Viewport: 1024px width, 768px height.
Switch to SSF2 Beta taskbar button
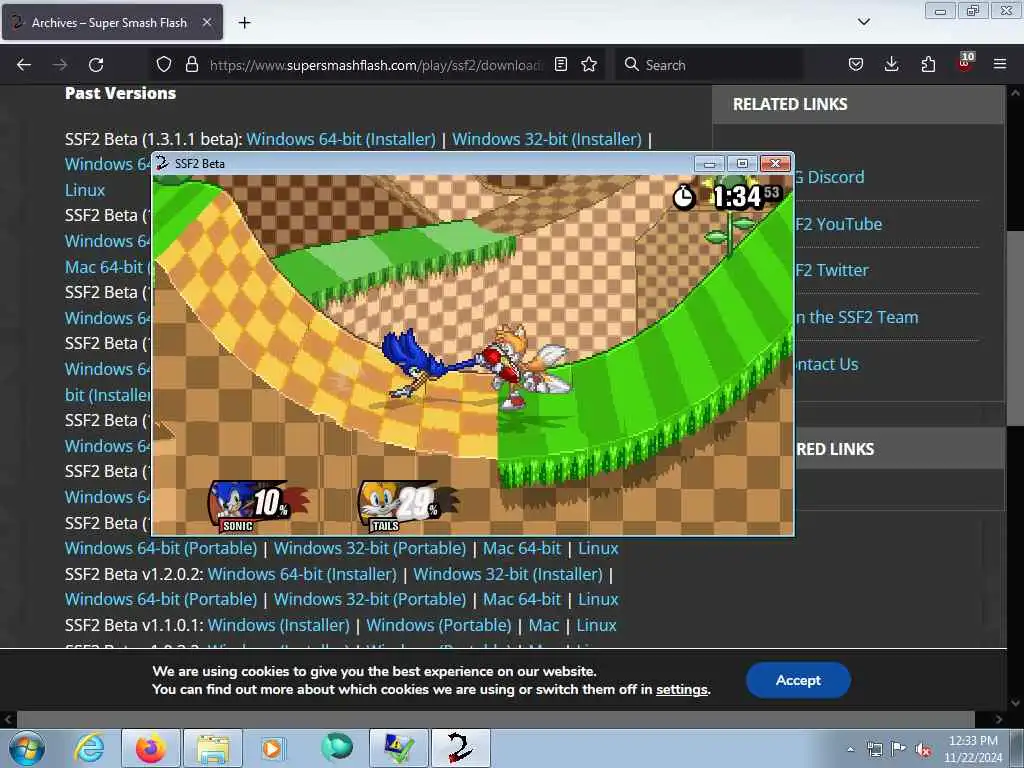(460, 748)
